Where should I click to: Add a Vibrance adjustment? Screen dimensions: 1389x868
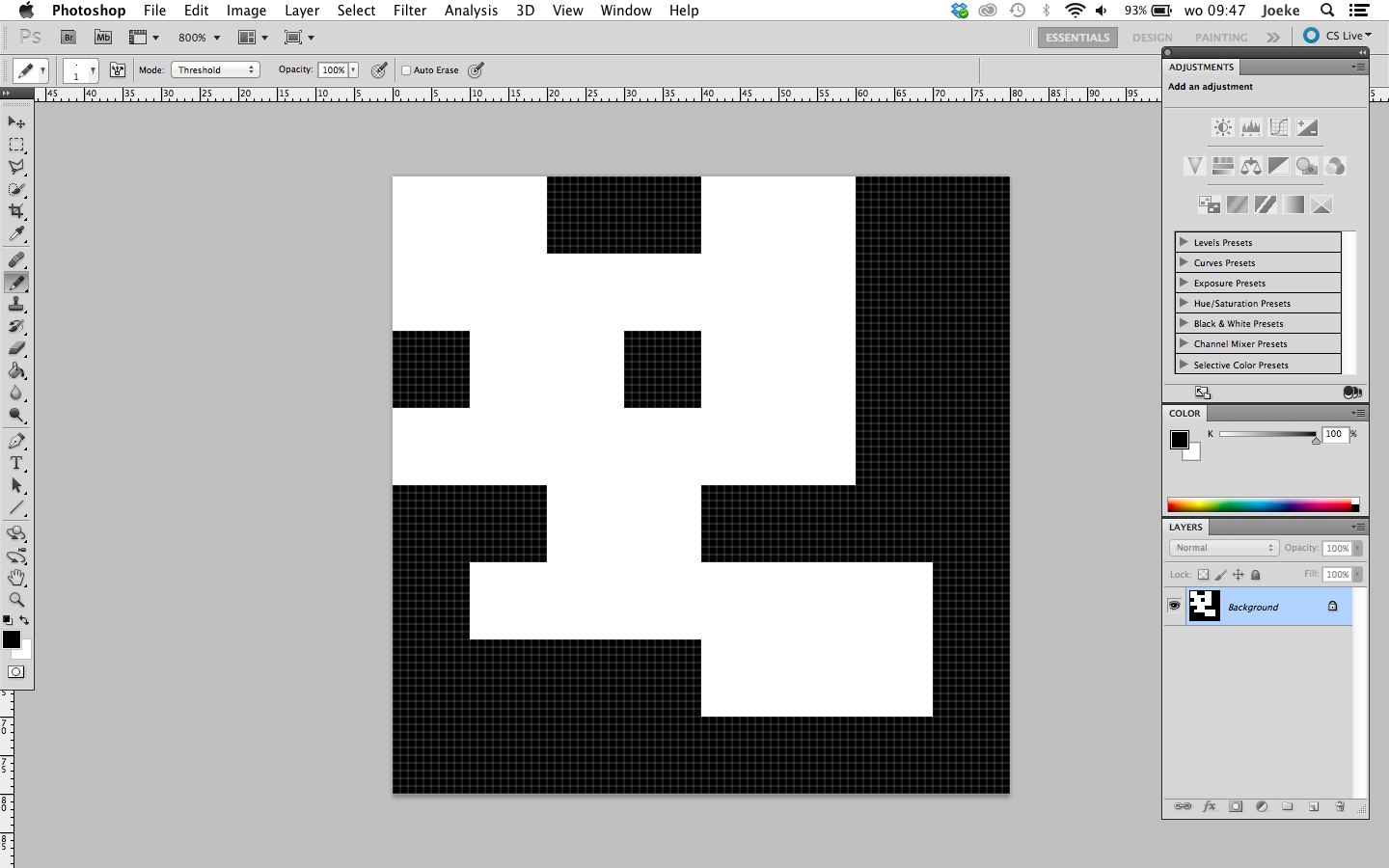click(x=1194, y=166)
